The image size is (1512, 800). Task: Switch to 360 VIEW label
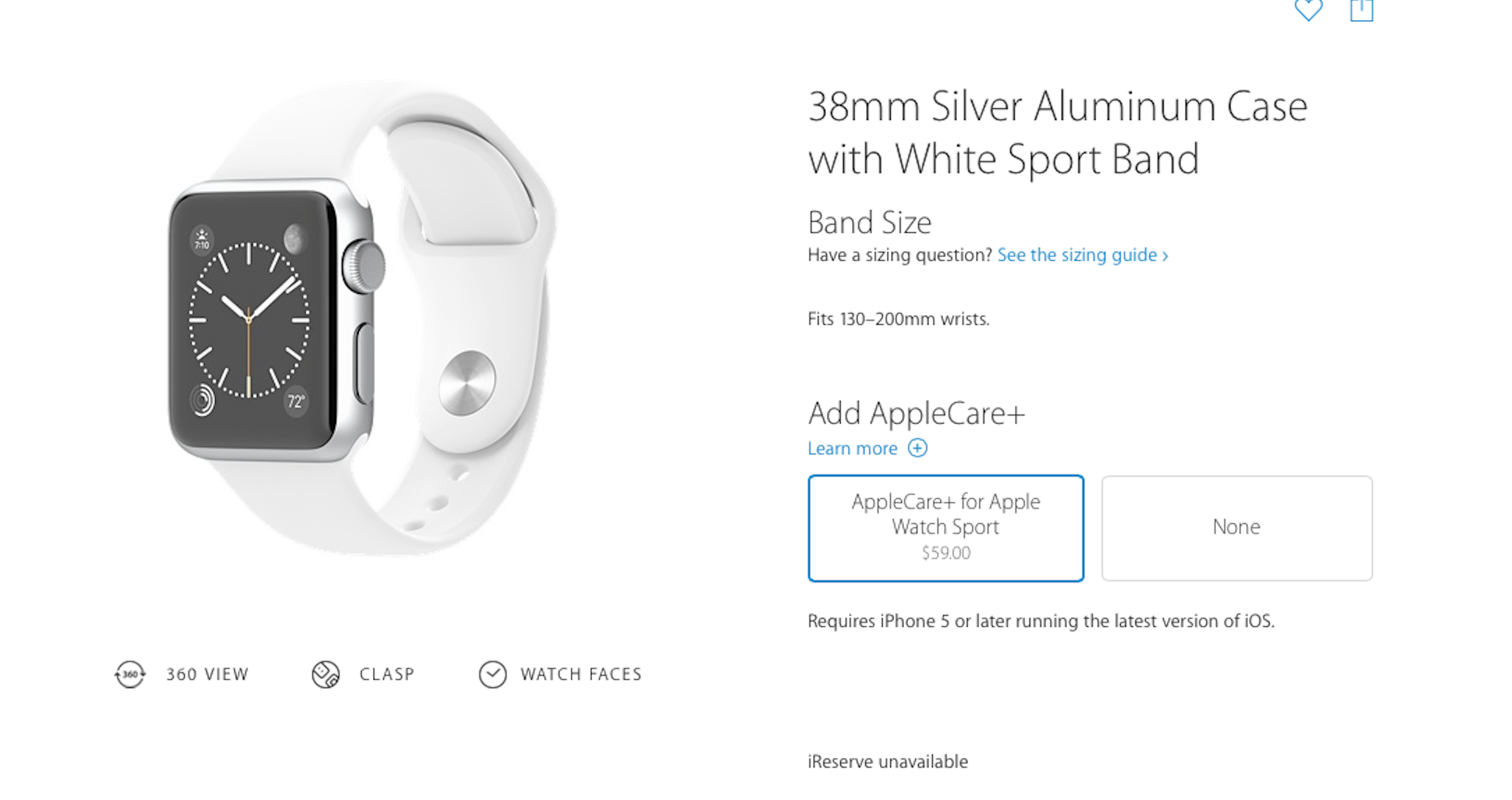pos(207,674)
